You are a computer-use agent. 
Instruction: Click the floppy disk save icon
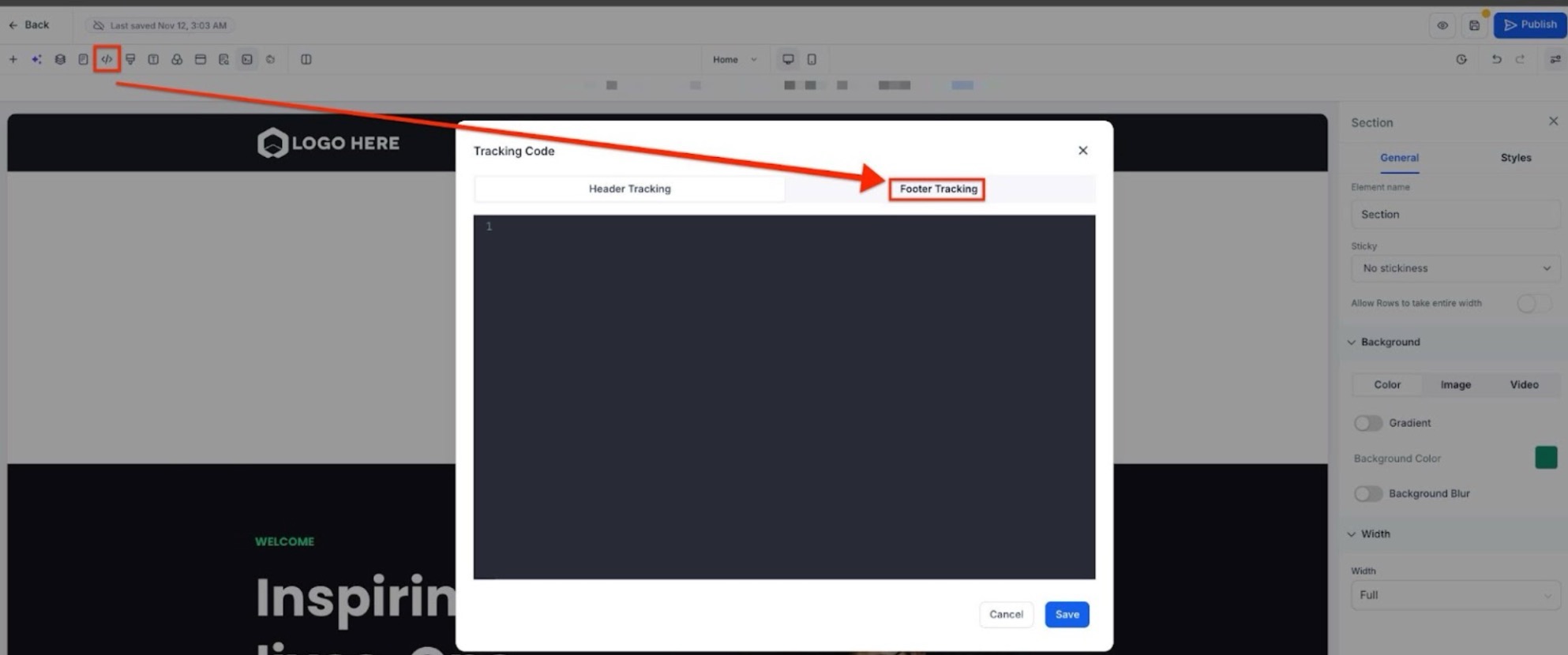point(1473,25)
